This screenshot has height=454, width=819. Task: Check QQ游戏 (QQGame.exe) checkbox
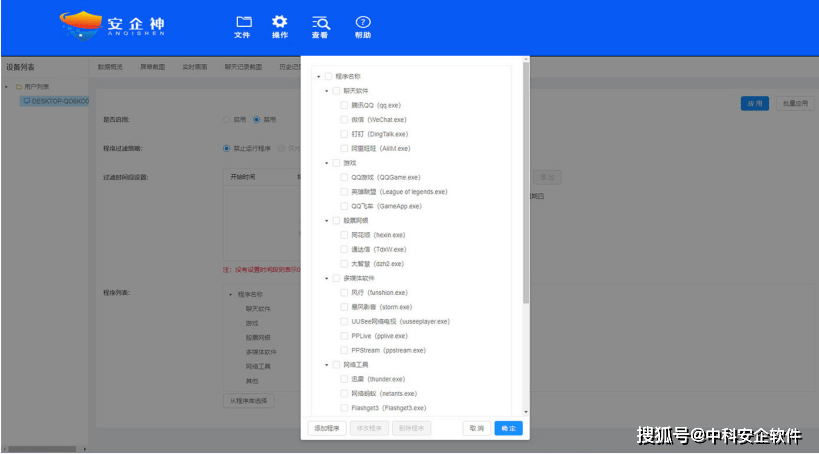coord(344,177)
